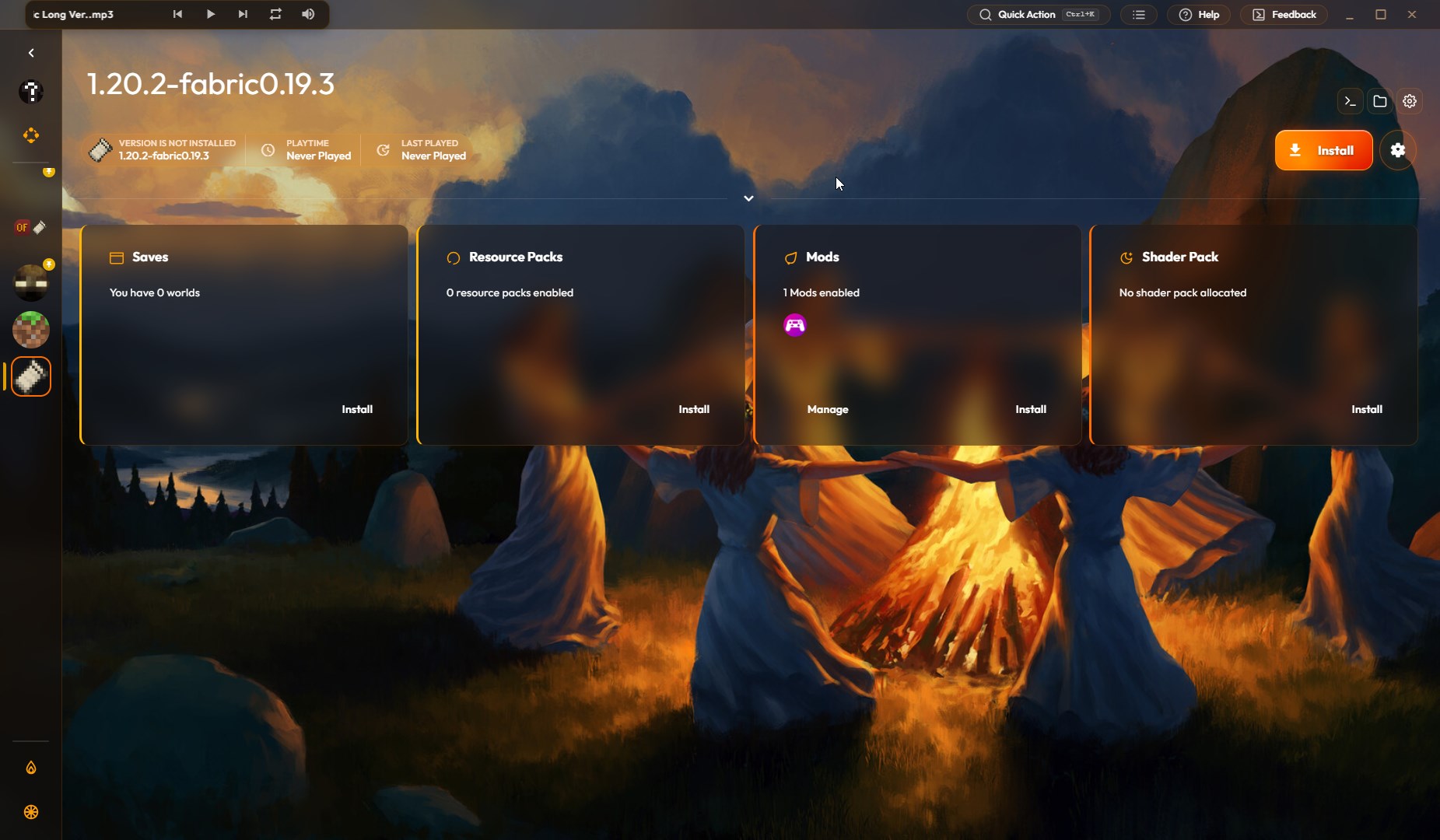
Task: Open instance settings with the small gear outline icon
Action: coord(1410,101)
